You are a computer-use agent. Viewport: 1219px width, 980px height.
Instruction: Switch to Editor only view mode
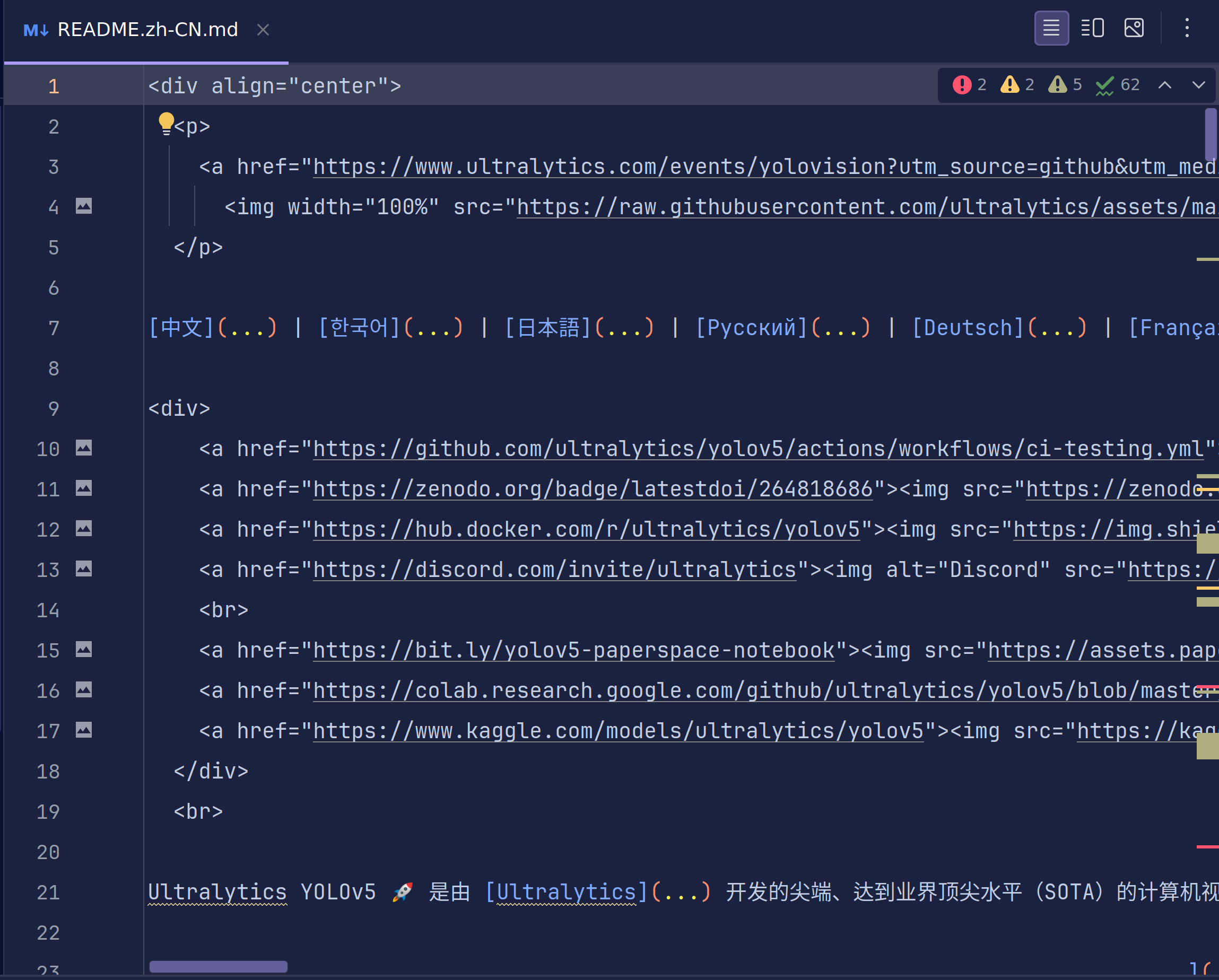[1051, 28]
